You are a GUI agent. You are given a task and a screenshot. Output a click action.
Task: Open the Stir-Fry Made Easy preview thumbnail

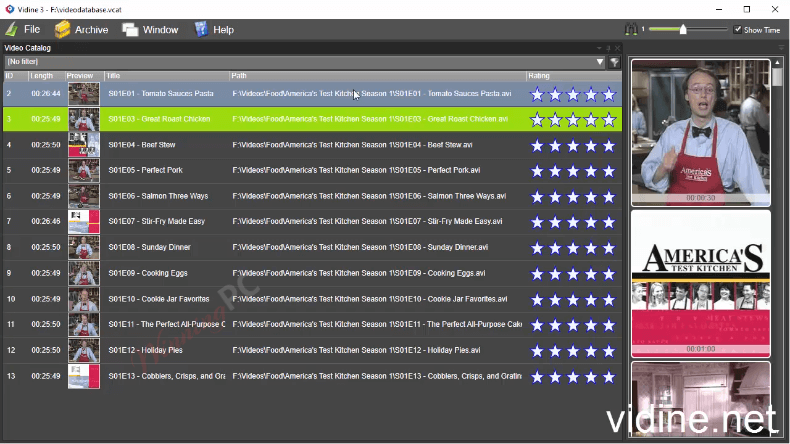(84, 222)
